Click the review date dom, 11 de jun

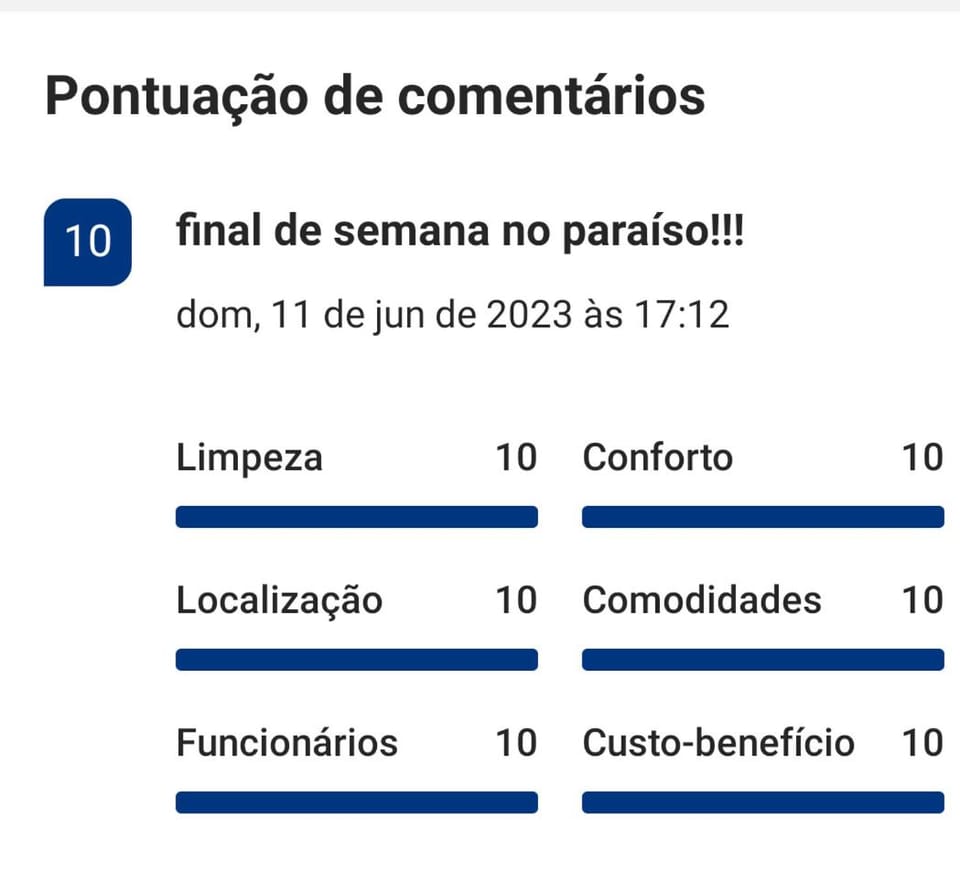[452, 315]
